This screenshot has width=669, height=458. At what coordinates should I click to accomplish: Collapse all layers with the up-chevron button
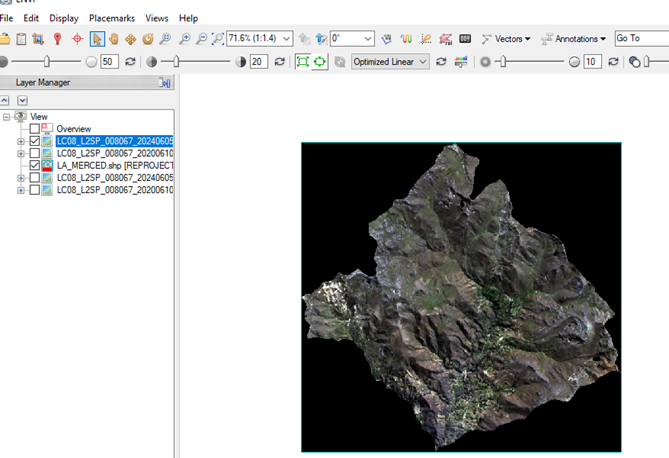(x=5, y=100)
